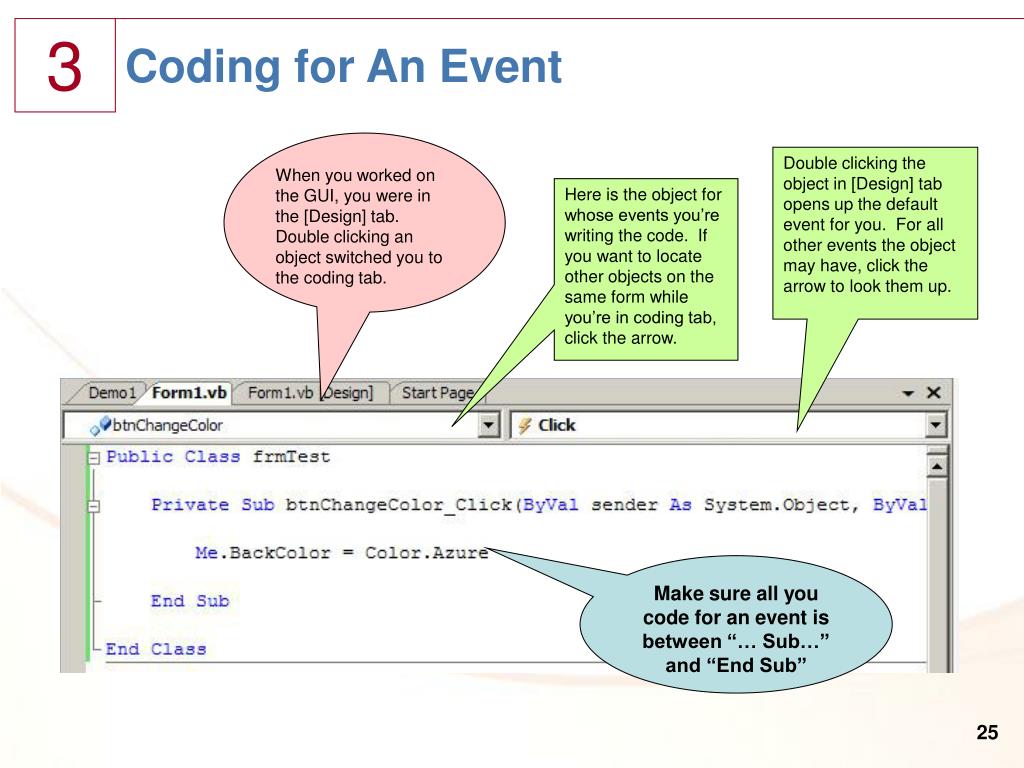Open the Form1.vb [Design] tab
The height and width of the screenshot is (768, 1024).
pos(311,392)
